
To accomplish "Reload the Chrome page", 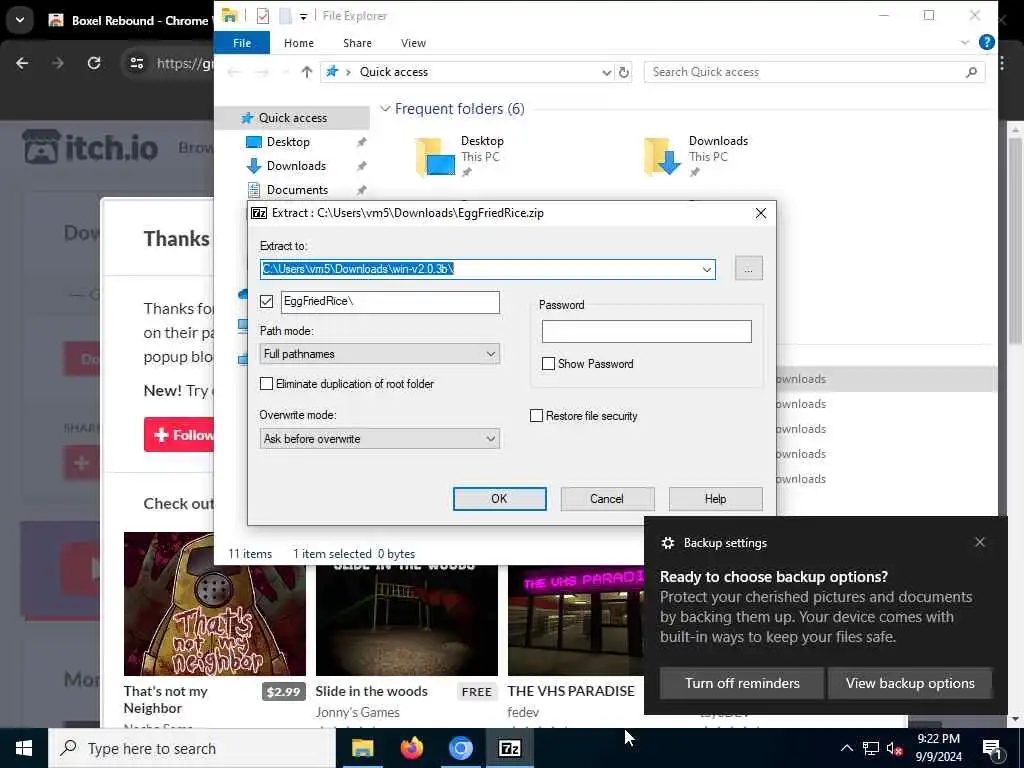I will tap(94, 63).
